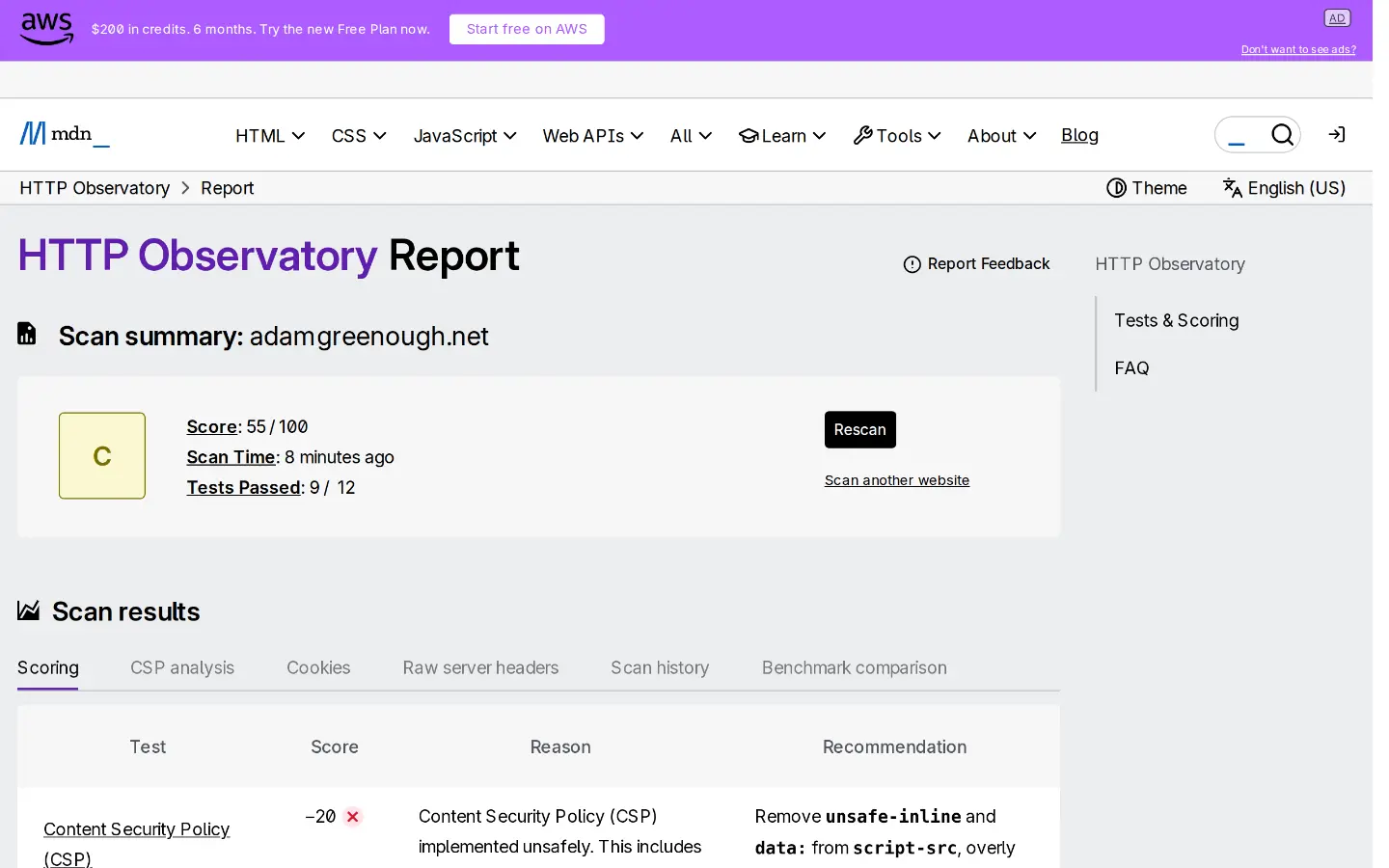Switch to the Scan history tab
The height and width of the screenshot is (868, 1389).
pos(660,667)
